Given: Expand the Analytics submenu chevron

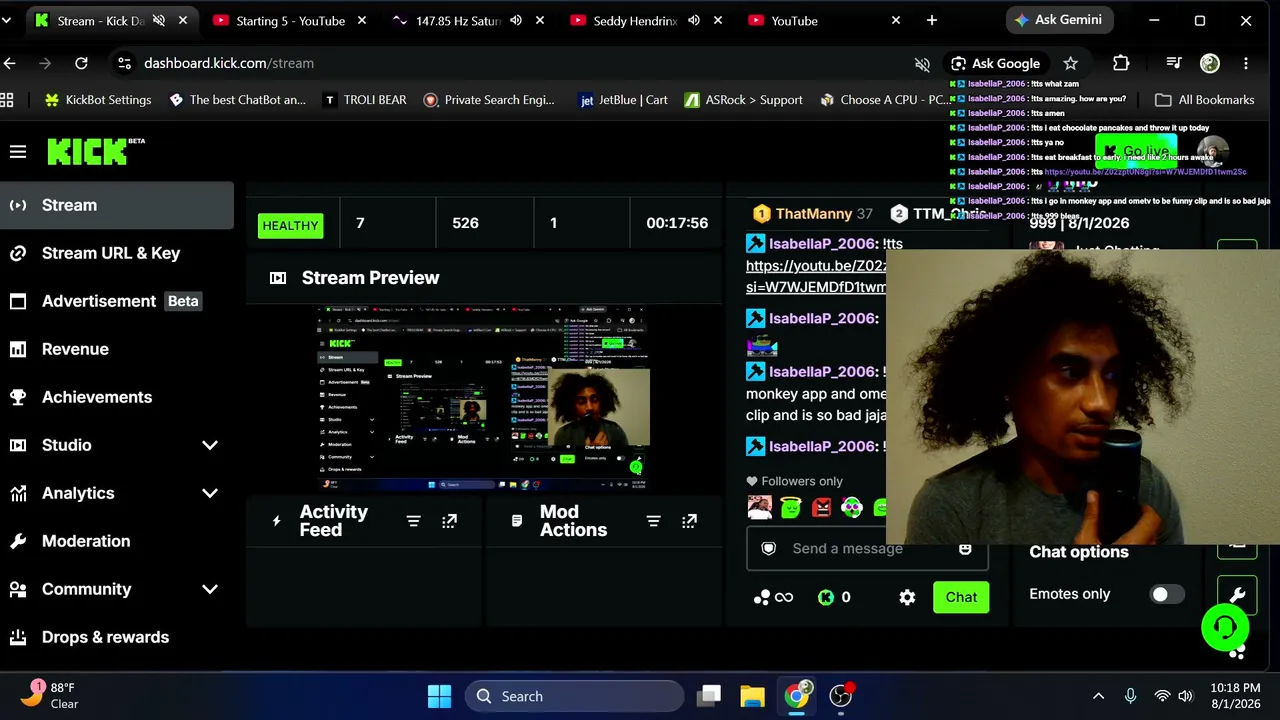Looking at the screenshot, I should (210, 493).
